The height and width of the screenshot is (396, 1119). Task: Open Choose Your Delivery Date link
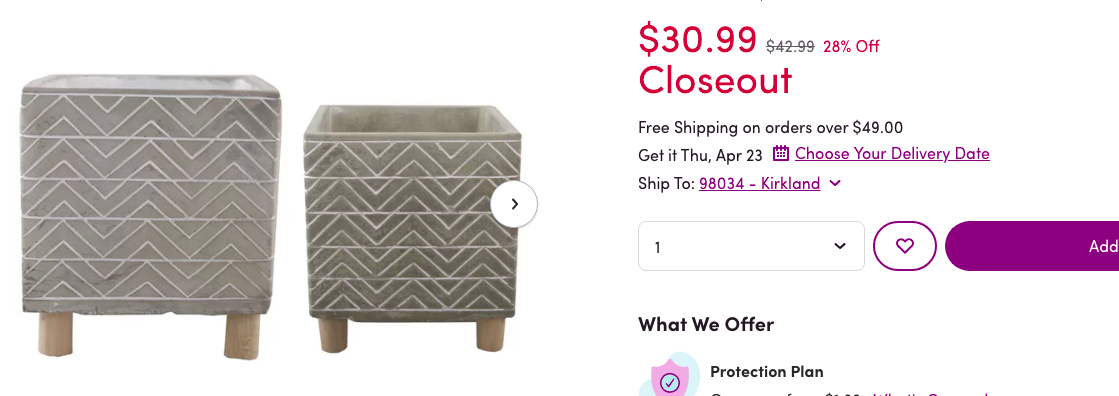coord(892,153)
